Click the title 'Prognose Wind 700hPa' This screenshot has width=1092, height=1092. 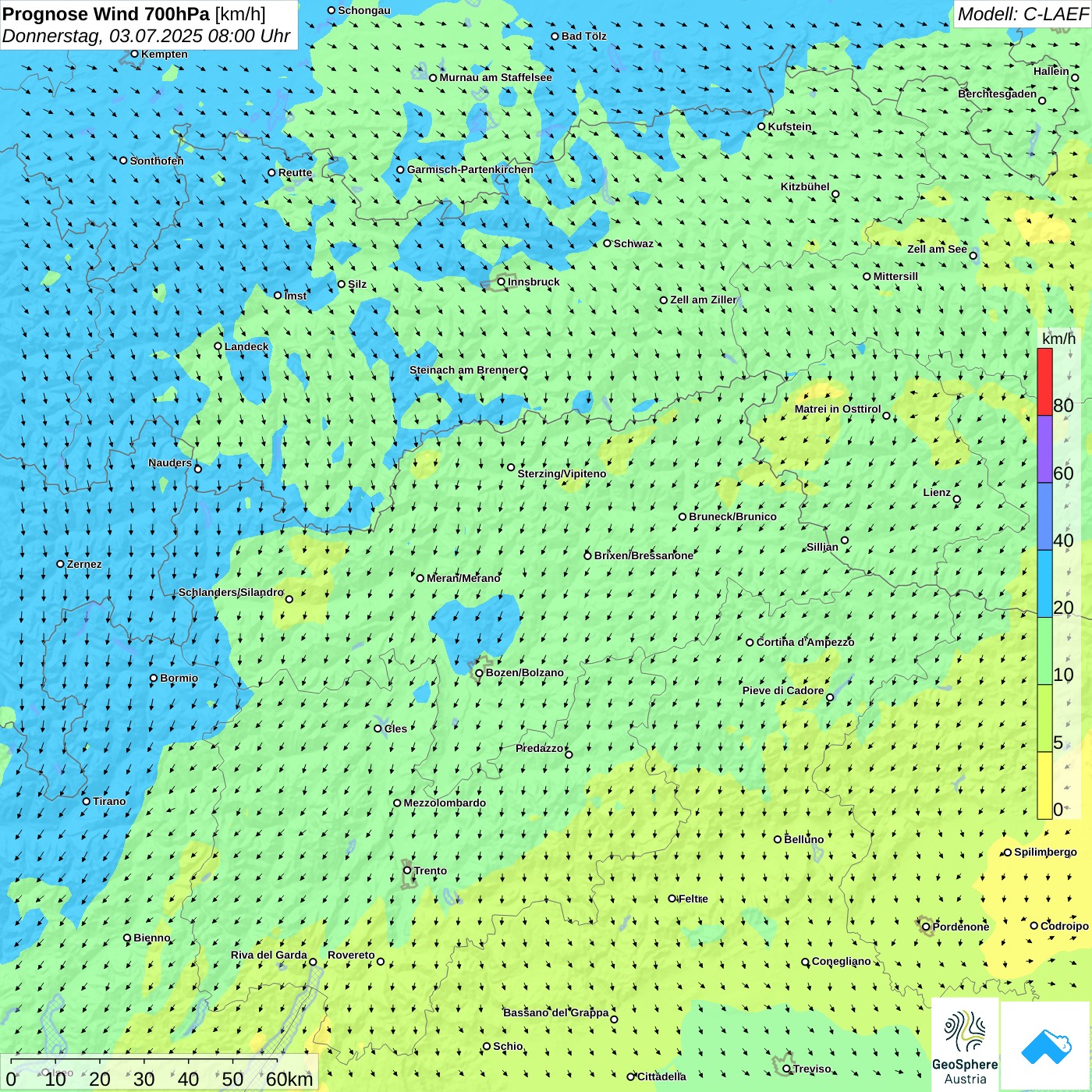106,13
